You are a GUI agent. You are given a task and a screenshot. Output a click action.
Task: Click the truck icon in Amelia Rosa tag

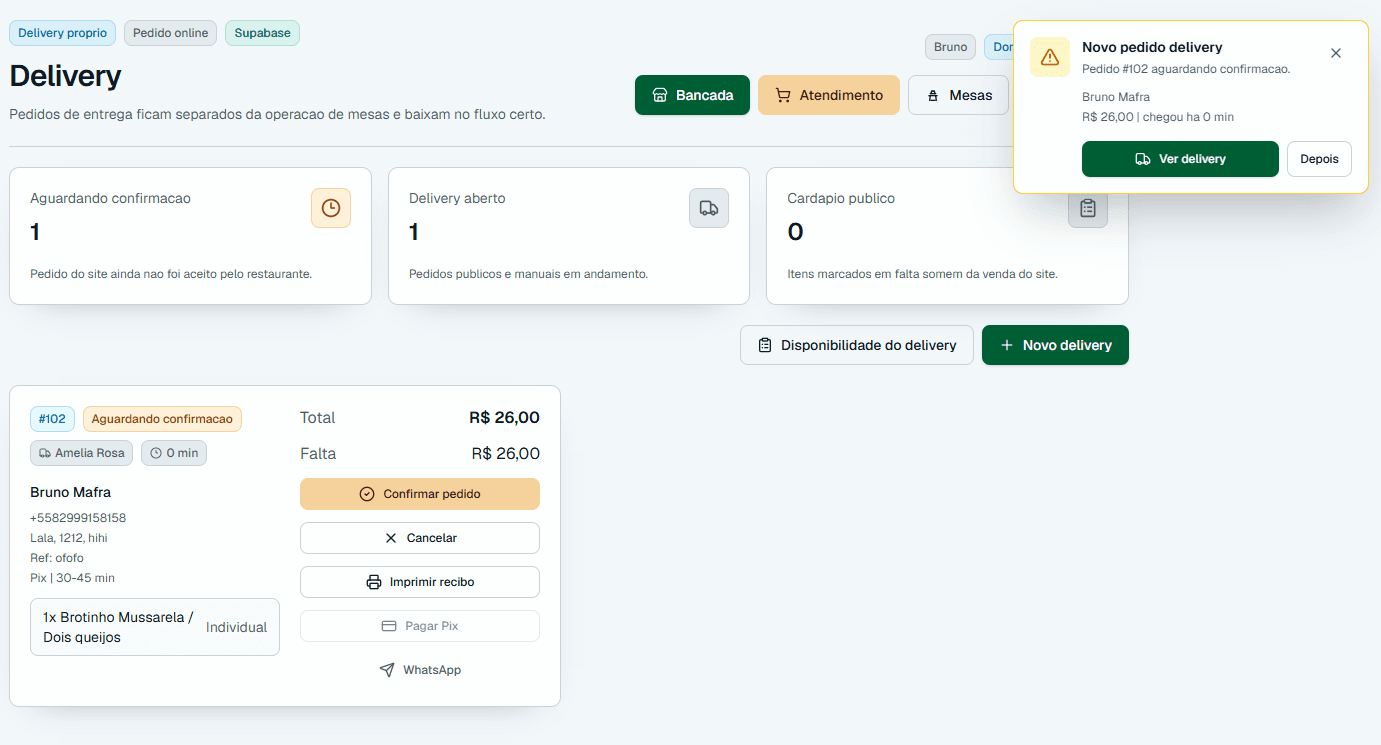45,453
